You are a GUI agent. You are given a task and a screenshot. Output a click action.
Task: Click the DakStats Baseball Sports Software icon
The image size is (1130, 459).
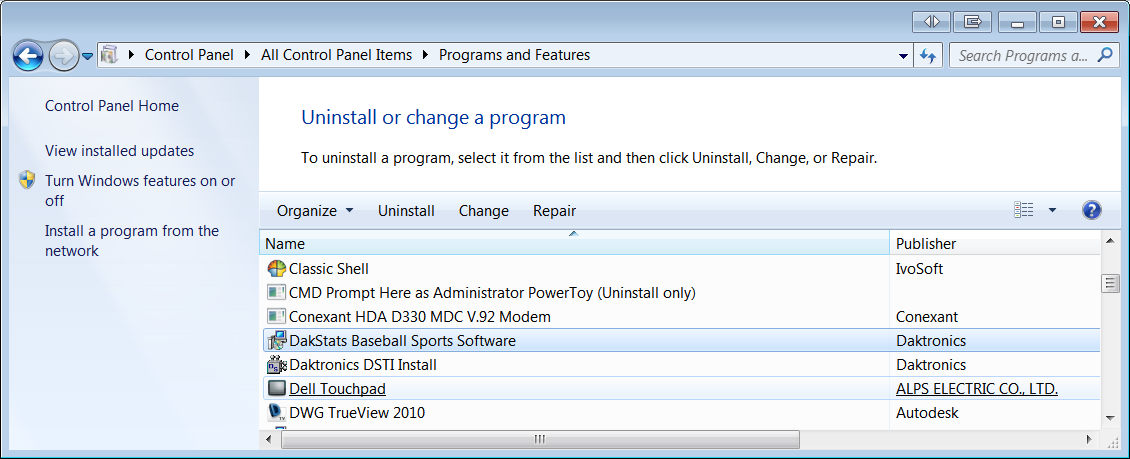coord(277,341)
